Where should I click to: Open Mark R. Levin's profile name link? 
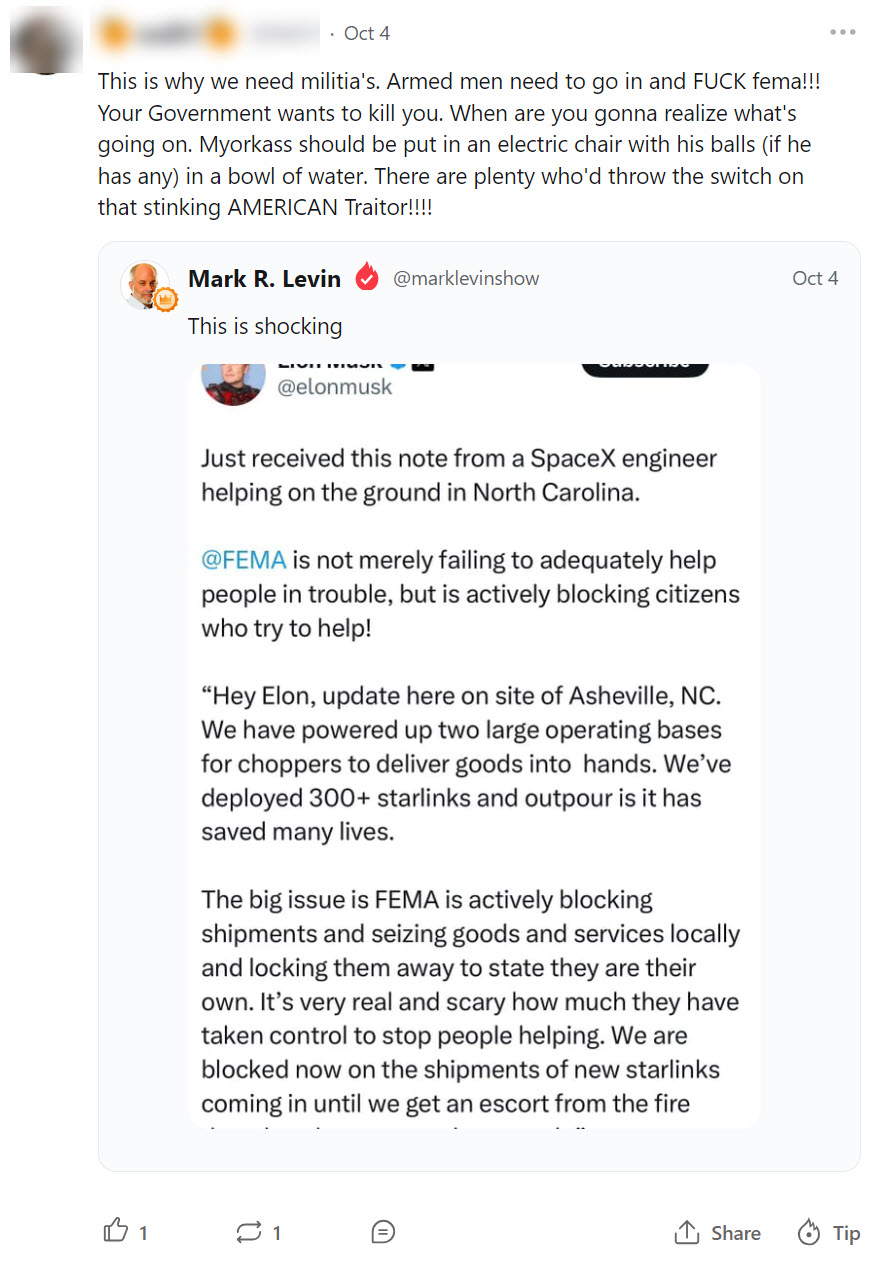pos(264,279)
